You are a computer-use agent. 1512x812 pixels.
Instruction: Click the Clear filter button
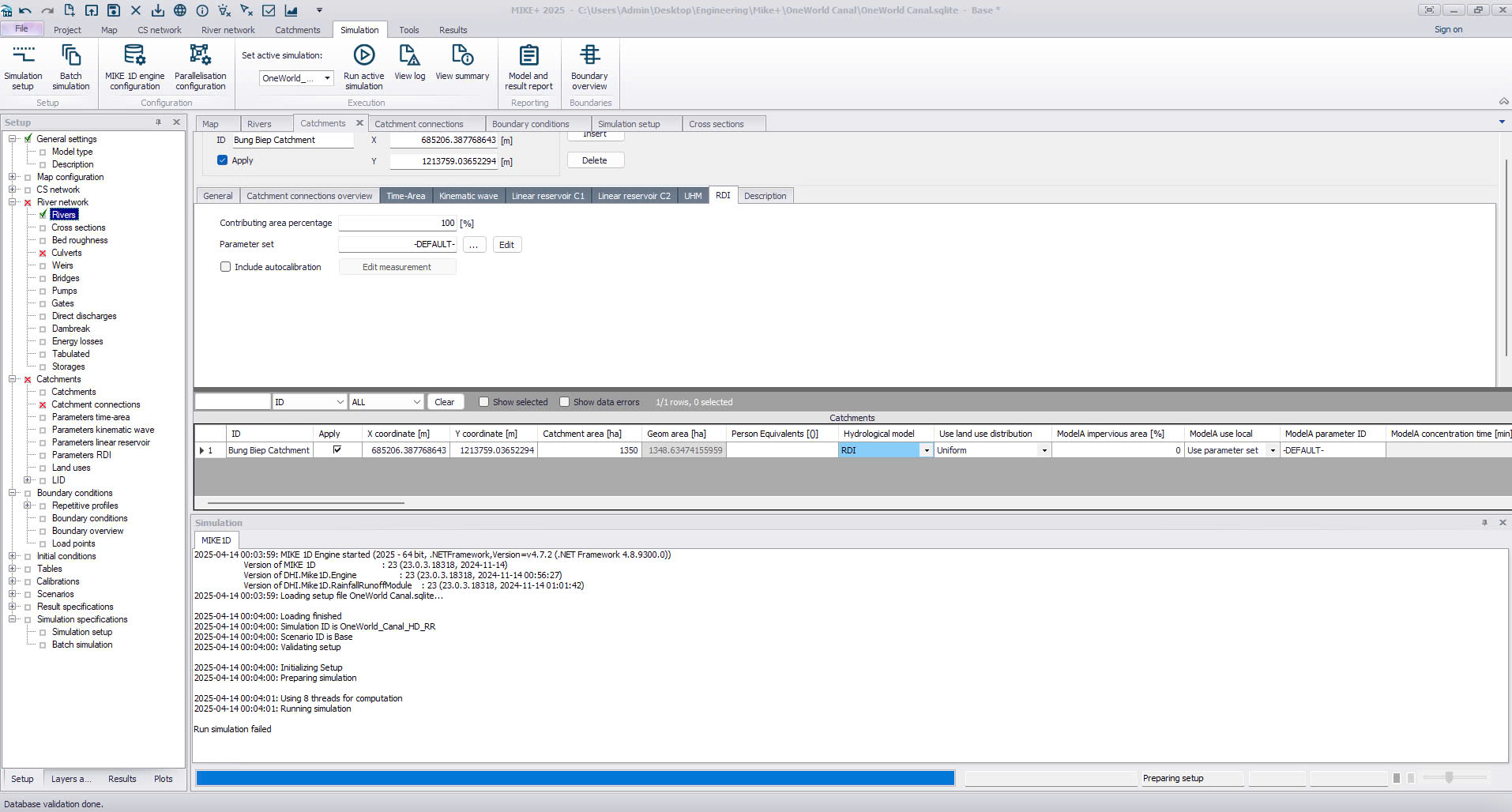click(444, 402)
